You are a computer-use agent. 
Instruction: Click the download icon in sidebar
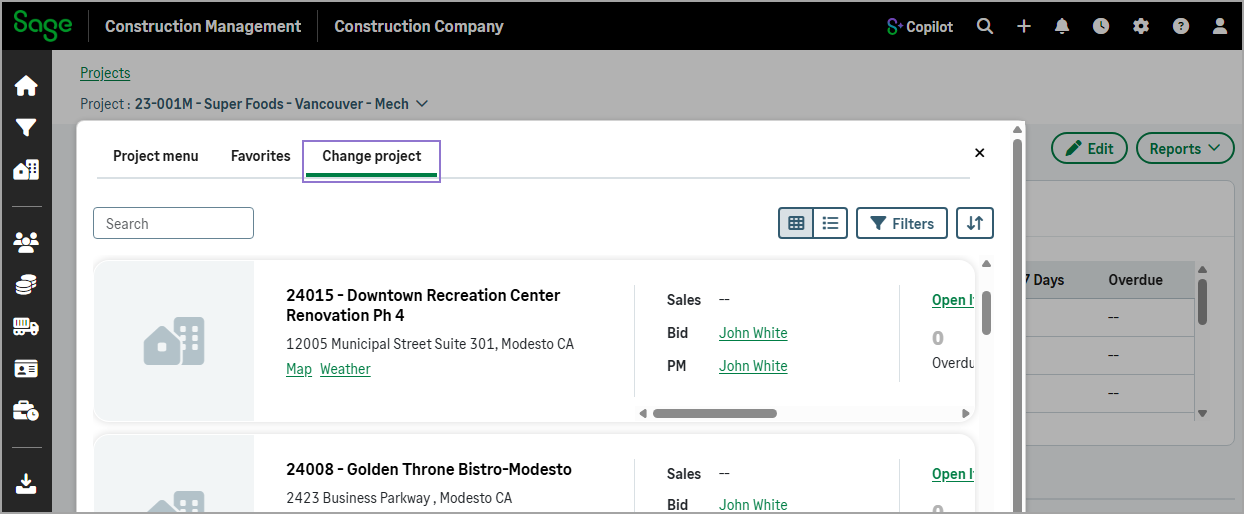point(26,484)
